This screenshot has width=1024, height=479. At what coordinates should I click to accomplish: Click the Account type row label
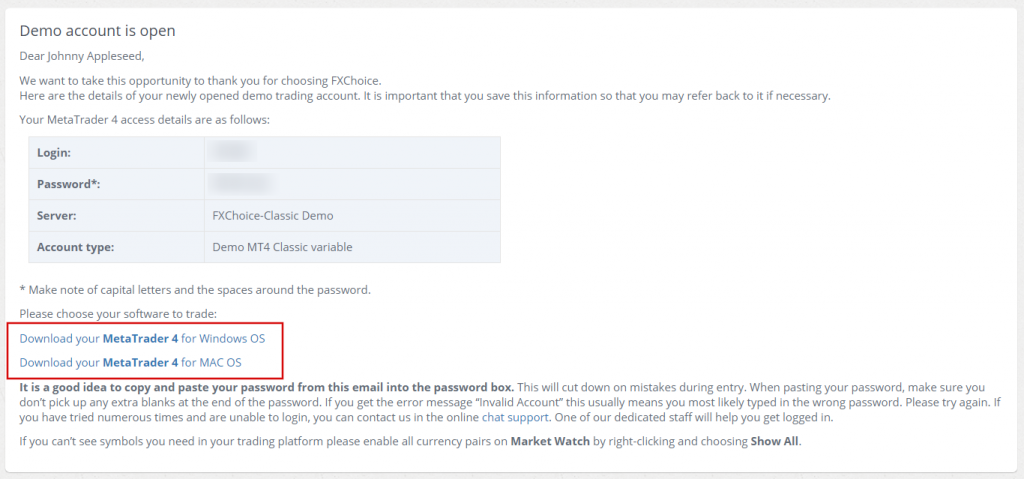tap(76, 247)
